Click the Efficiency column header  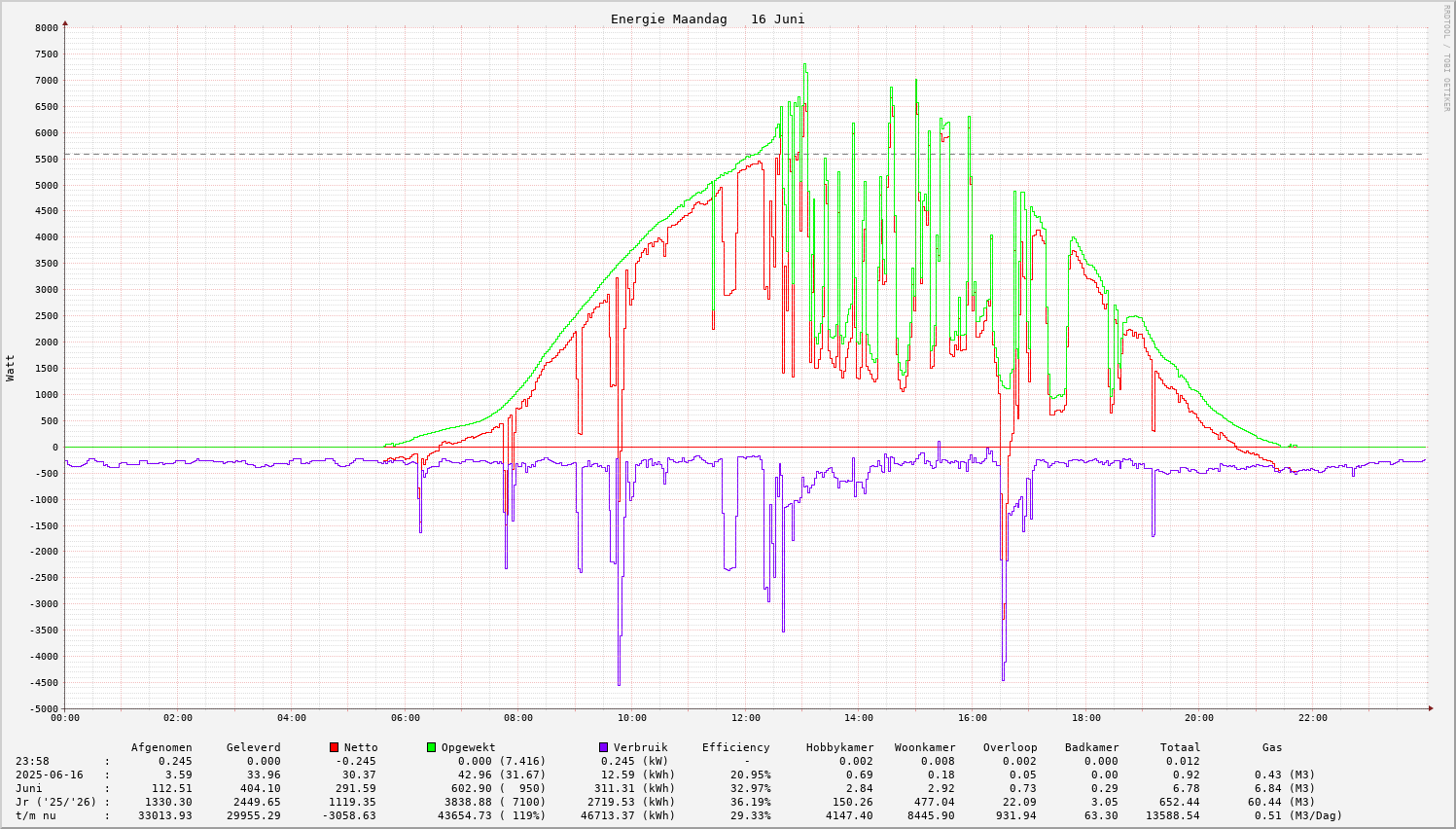coord(735,747)
